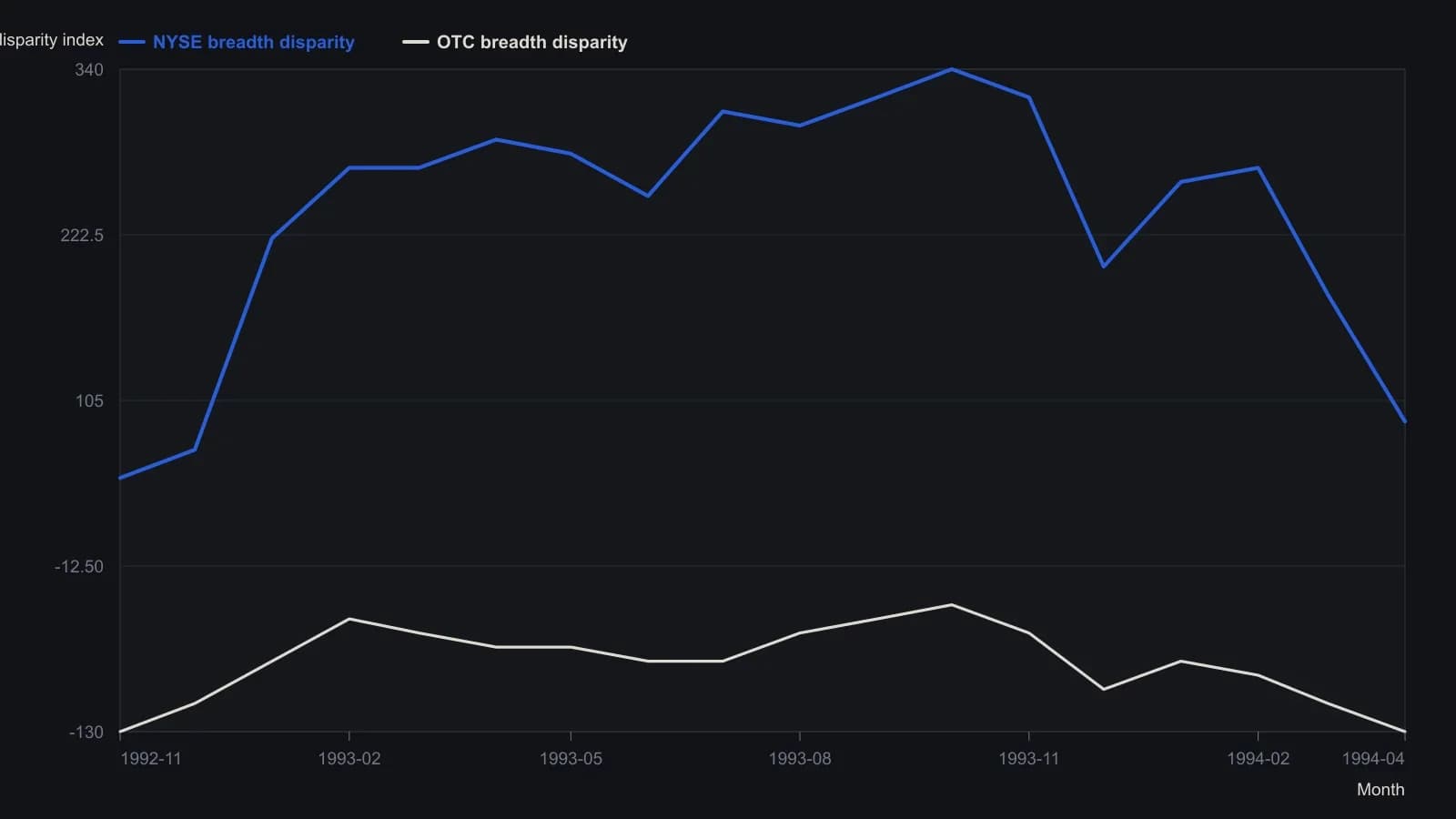Click the 222.5 y-axis value

tap(82, 236)
